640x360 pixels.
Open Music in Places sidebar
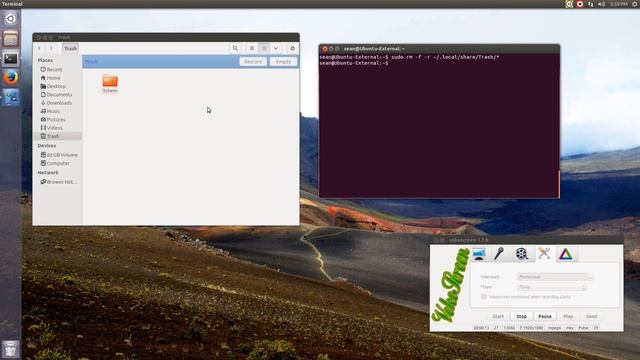coord(50,111)
